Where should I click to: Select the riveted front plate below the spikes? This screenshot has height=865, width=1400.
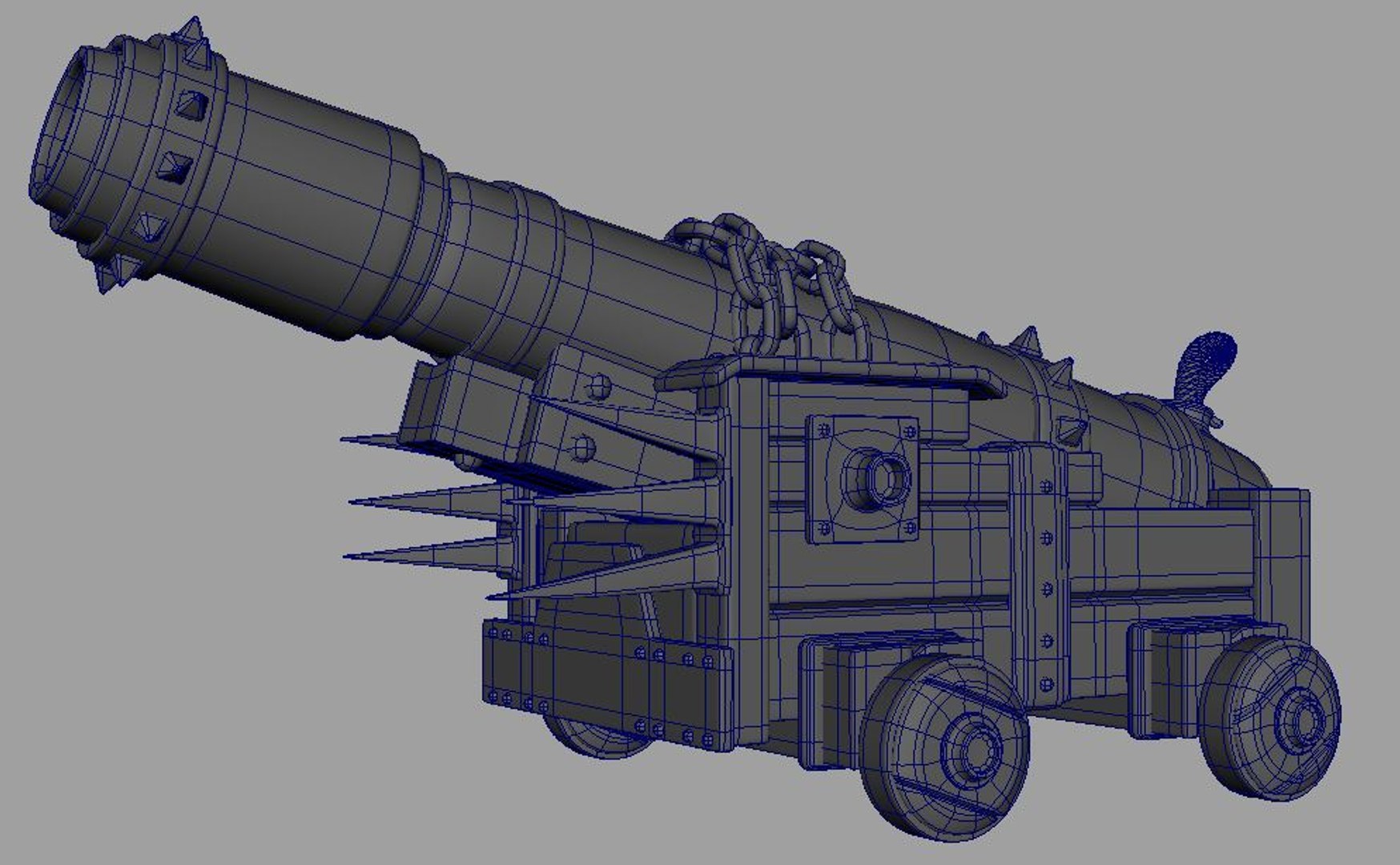[x=607, y=685]
